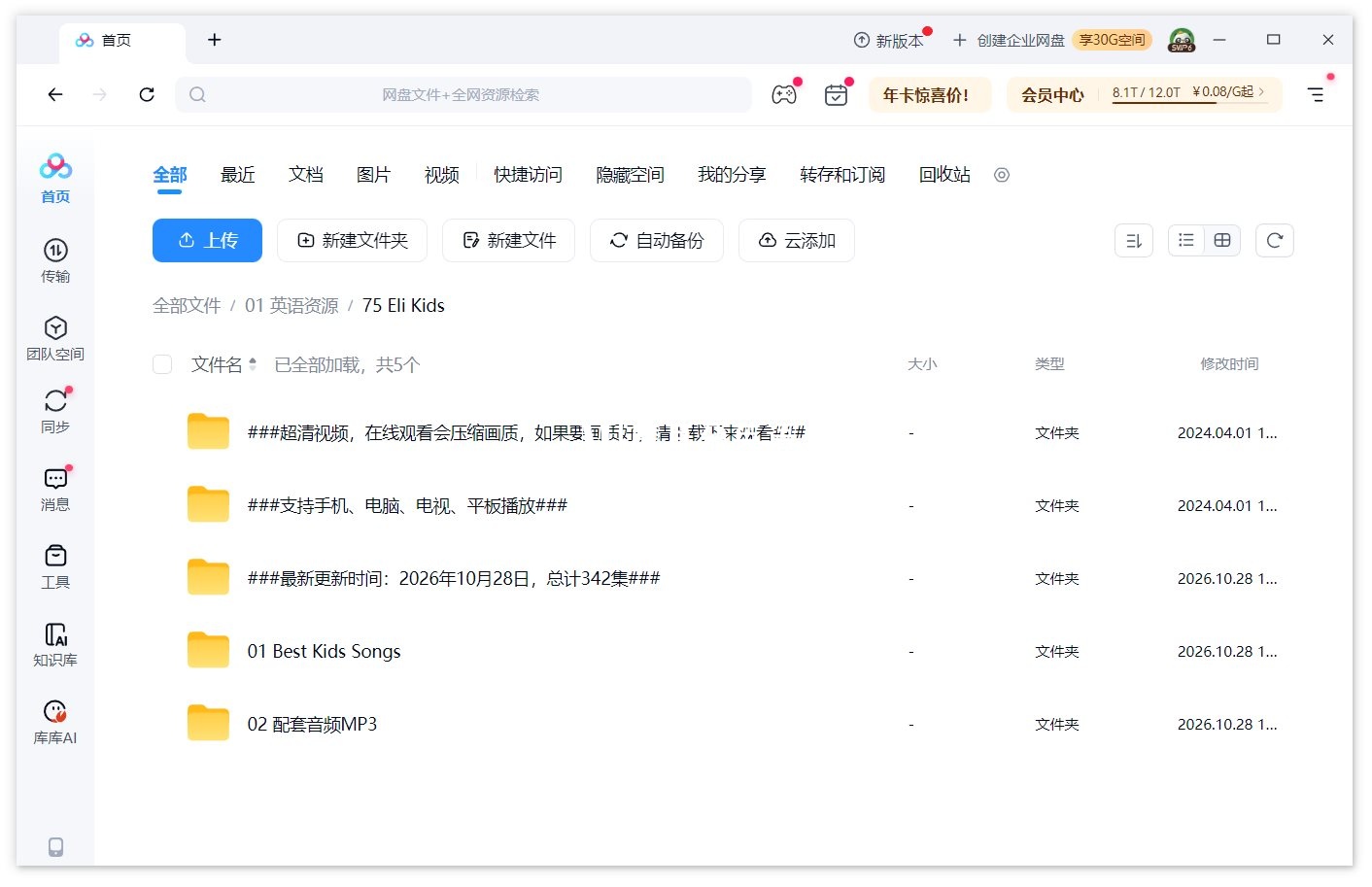Screen dimensions: 1372x887
Task: Click the 大小 column header
Action: (x=922, y=364)
